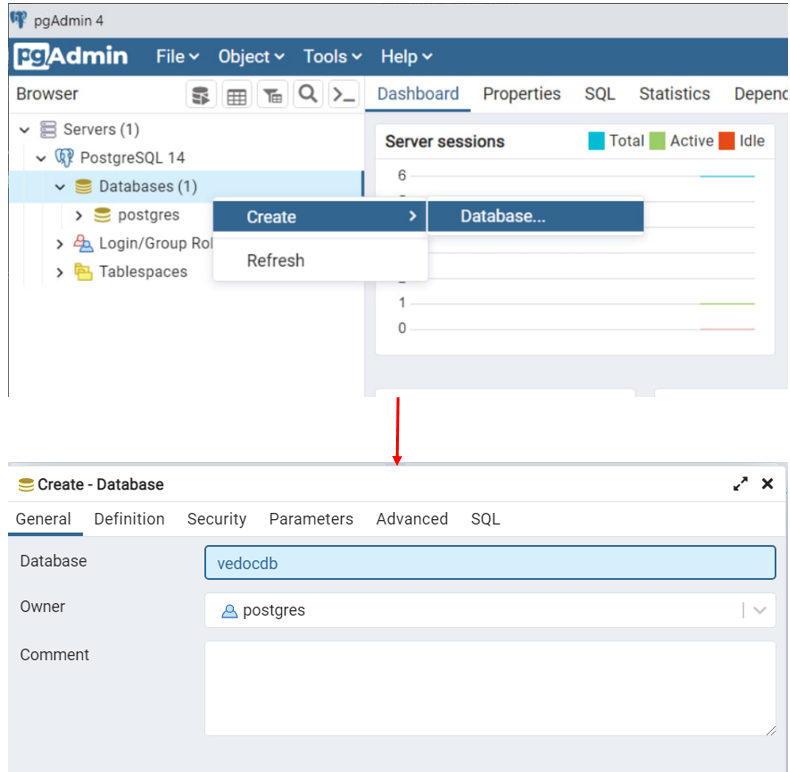Open the Tools menu
This screenshot has width=790, height=772.
click(x=332, y=57)
